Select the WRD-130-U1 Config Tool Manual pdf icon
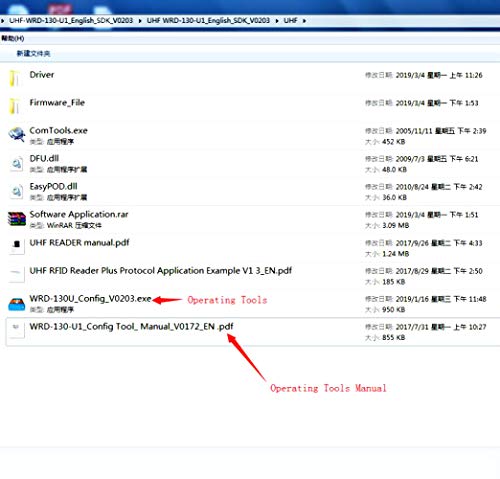 coord(16,329)
